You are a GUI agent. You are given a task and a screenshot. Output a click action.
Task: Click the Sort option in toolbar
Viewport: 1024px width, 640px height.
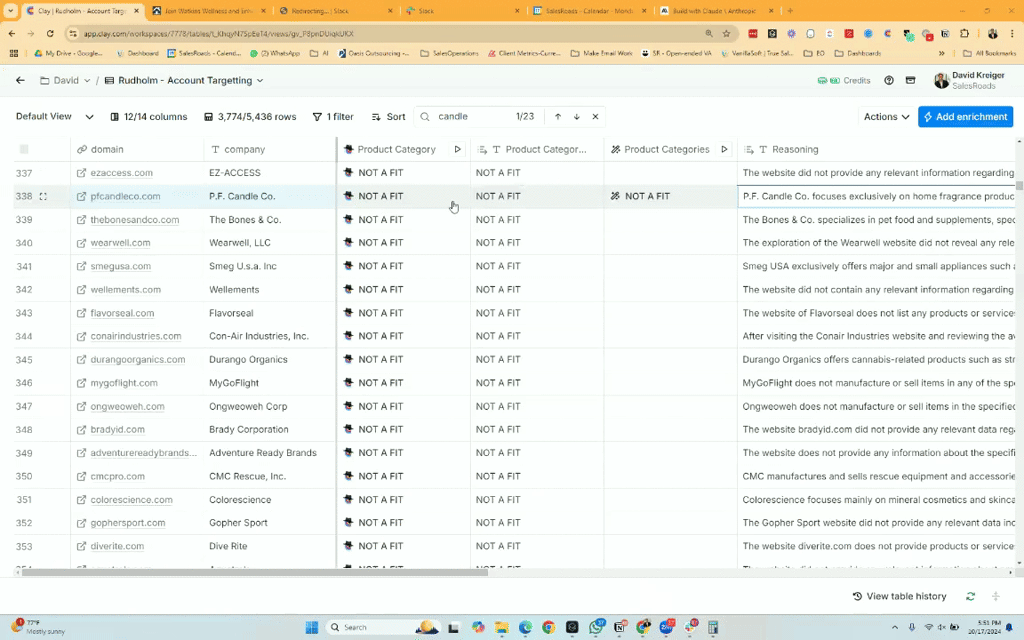388,117
